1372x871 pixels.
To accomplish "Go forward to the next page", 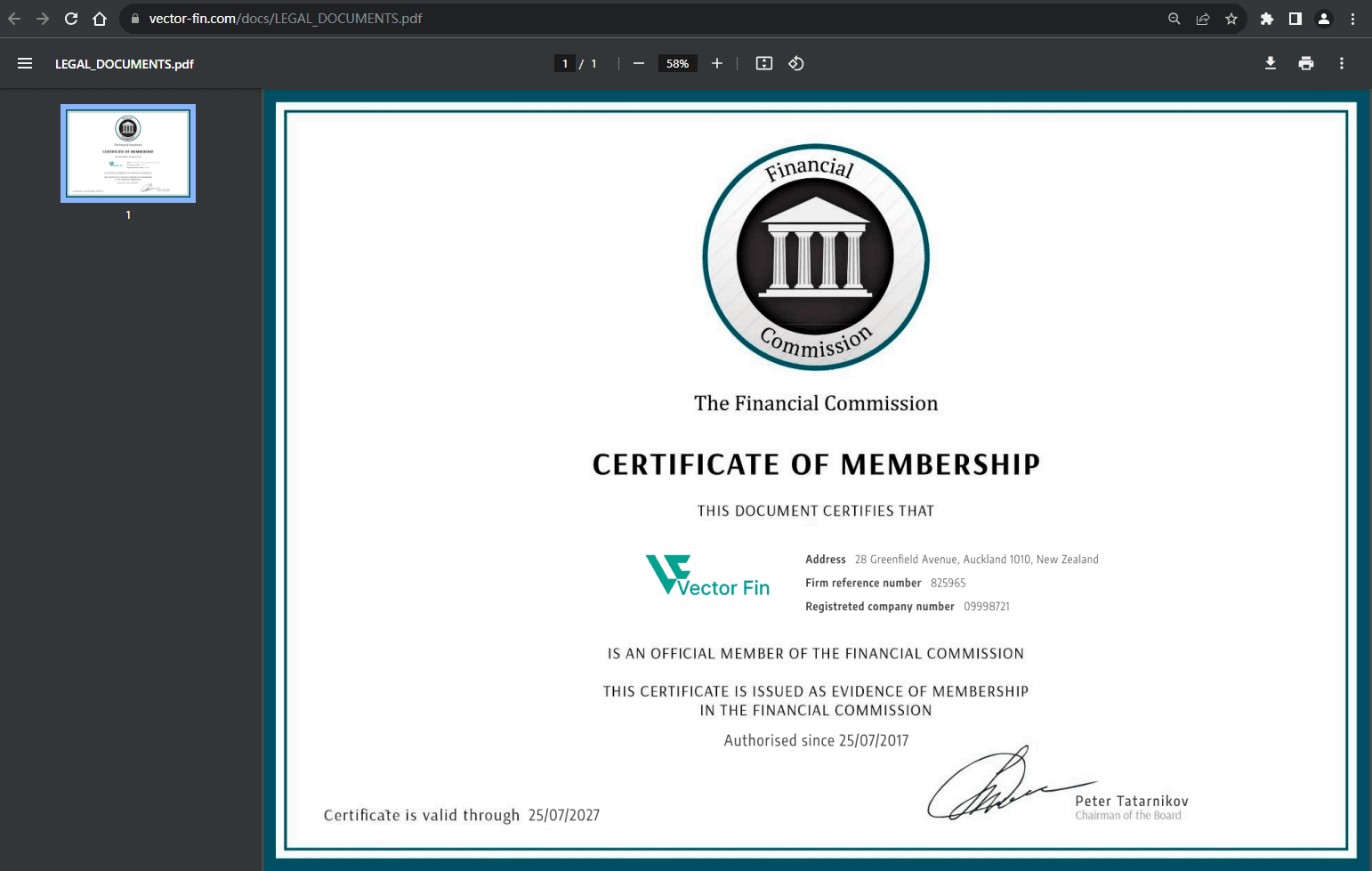I will pyautogui.click(x=43, y=19).
